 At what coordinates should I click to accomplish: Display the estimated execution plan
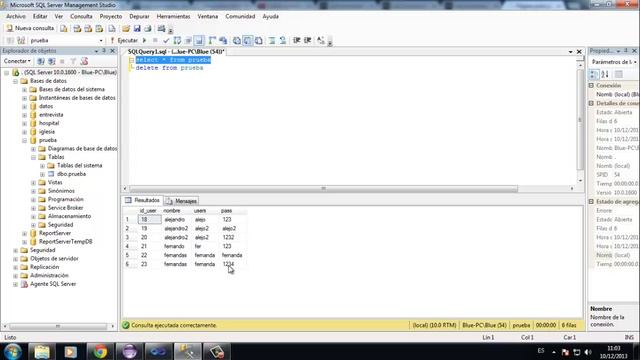pos(177,40)
